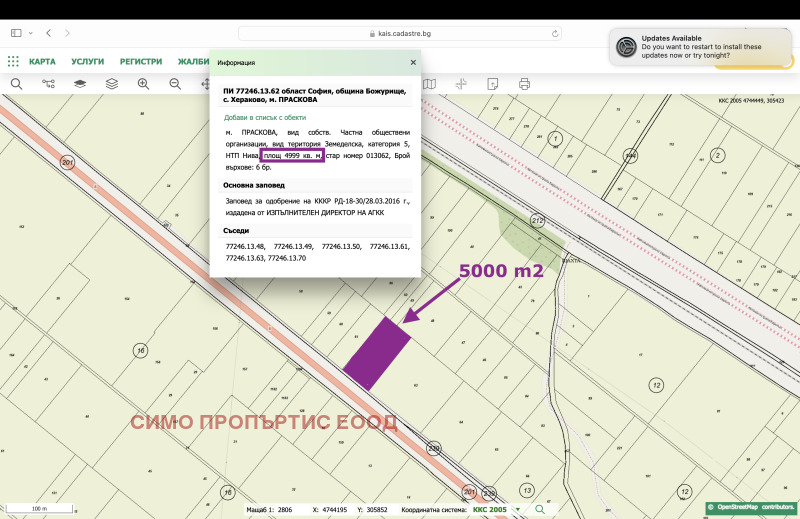Viewport: 800px width, 519px height.
Task: Click the zoom out magnifier icon
Action: click(x=175, y=84)
